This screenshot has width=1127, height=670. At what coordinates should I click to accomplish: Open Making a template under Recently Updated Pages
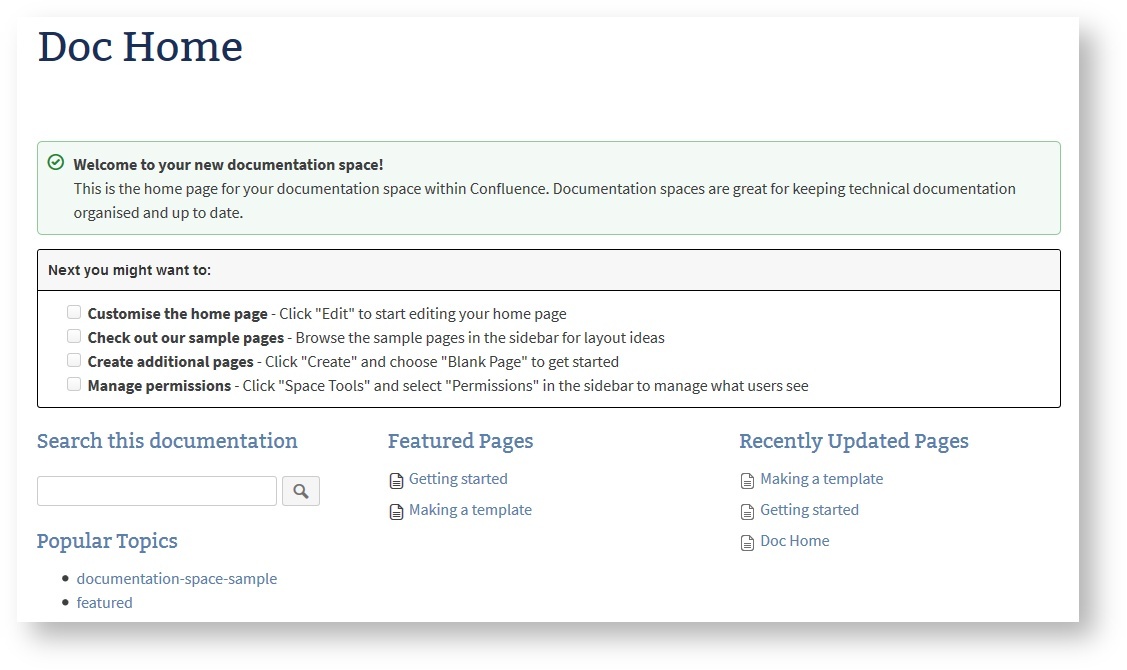pos(821,479)
